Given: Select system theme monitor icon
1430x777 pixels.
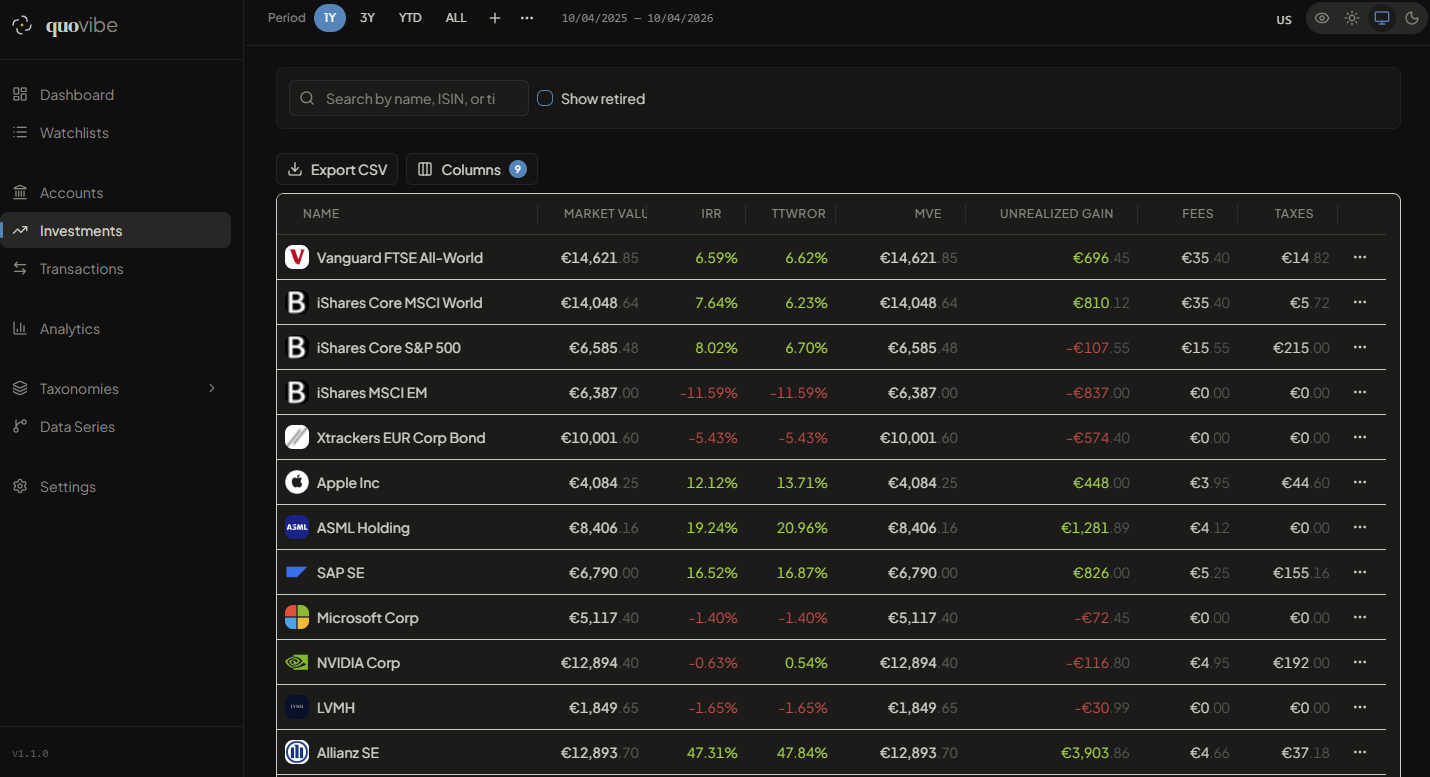Looking at the screenshot, I should 1382,18.
